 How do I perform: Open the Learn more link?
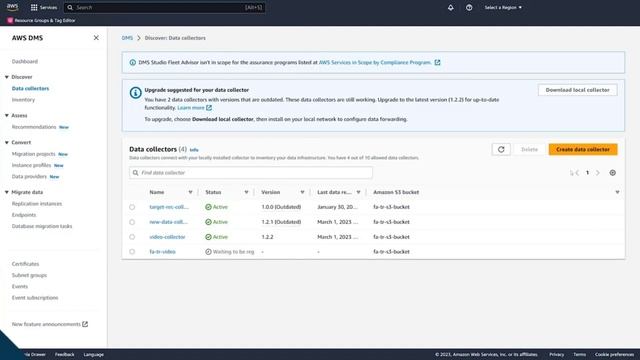click(191, 108)
